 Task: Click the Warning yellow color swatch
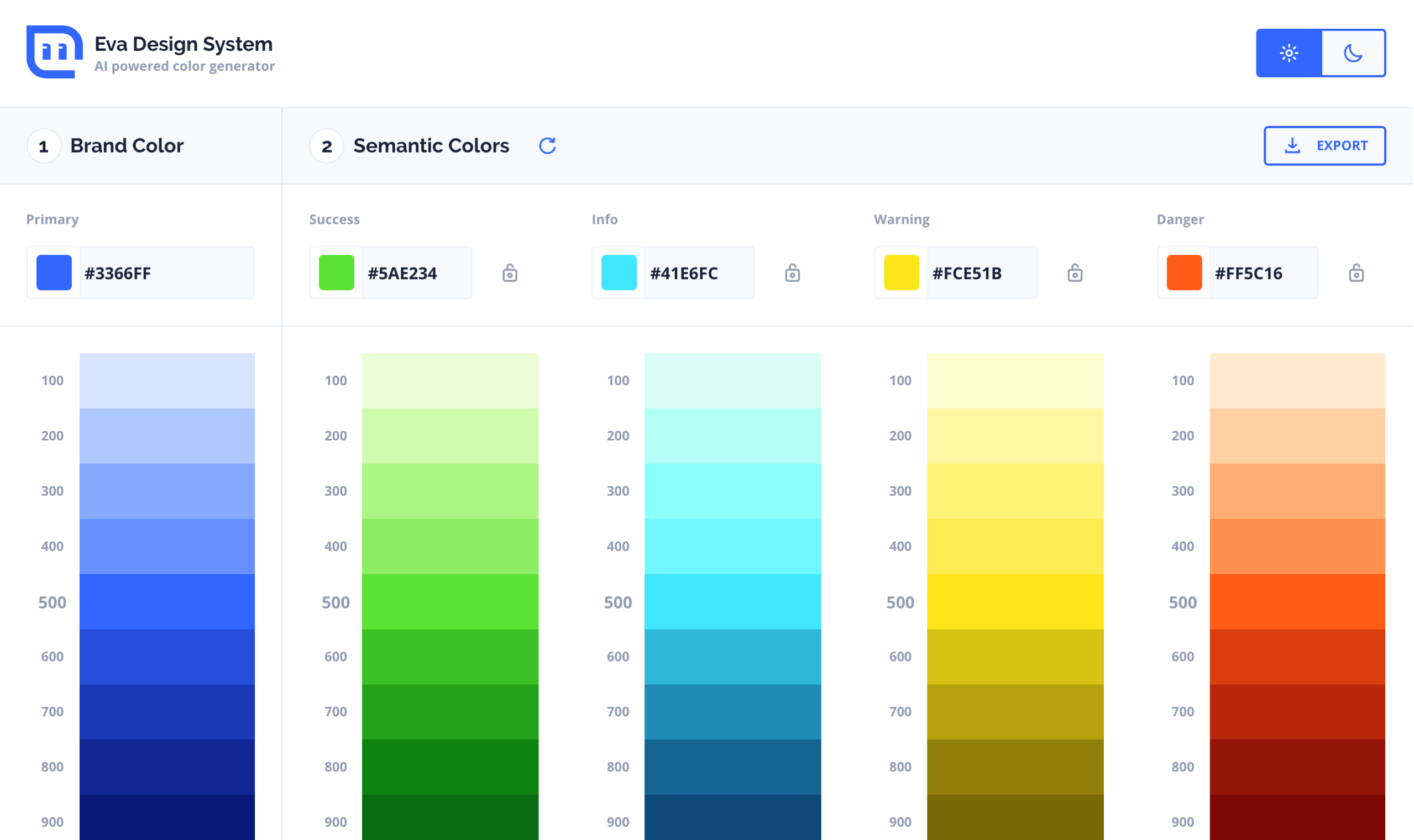901,273
